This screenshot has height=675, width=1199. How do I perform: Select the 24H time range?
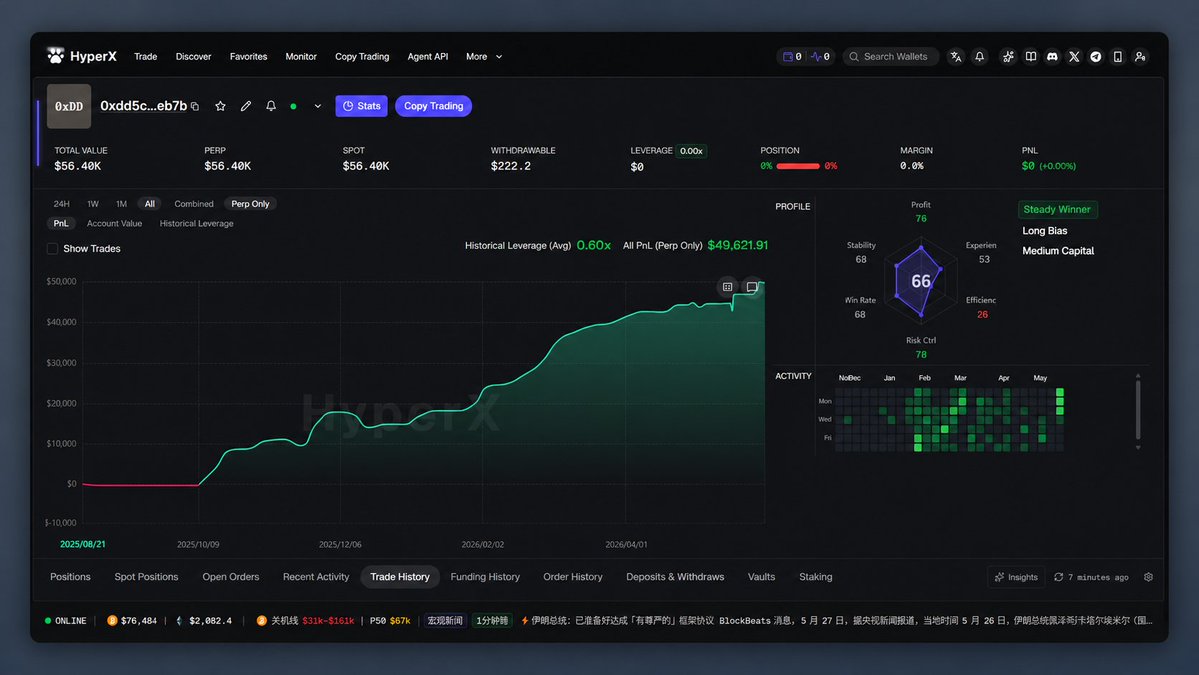(x=61, y=204)
